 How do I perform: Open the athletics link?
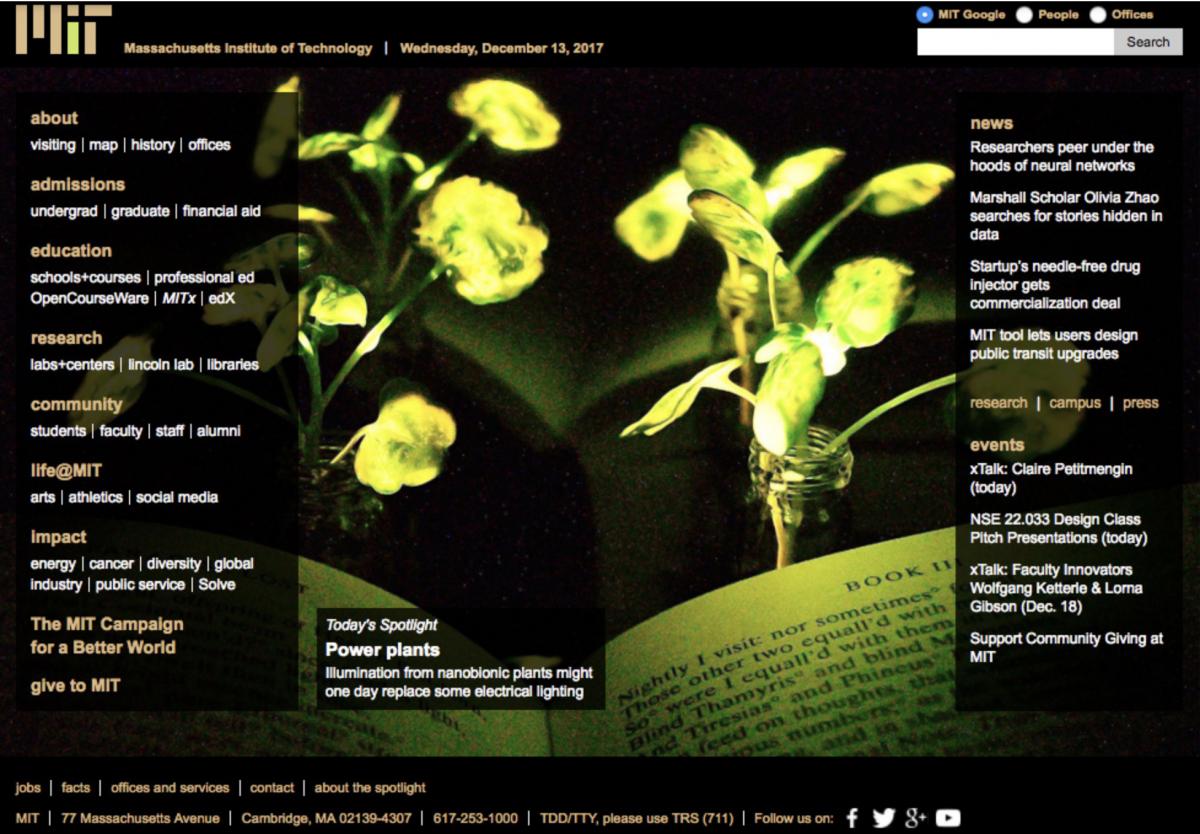pos(95,497)
